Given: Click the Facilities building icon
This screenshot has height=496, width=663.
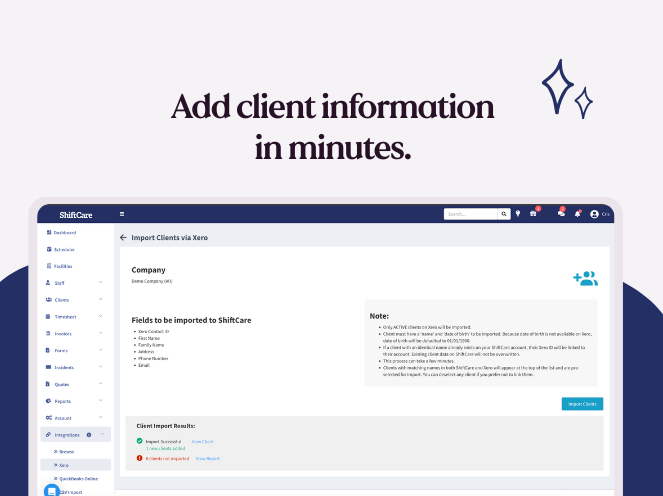Looking at the screenshot, I should (x=49, y=266).
